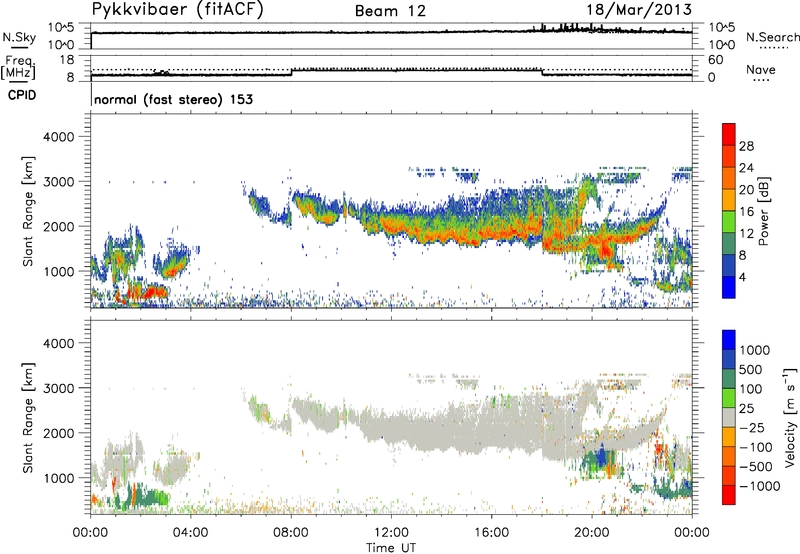Screen dimensions: 800x554
Task: Click the 20:00 time tick label
Action: 592,533
